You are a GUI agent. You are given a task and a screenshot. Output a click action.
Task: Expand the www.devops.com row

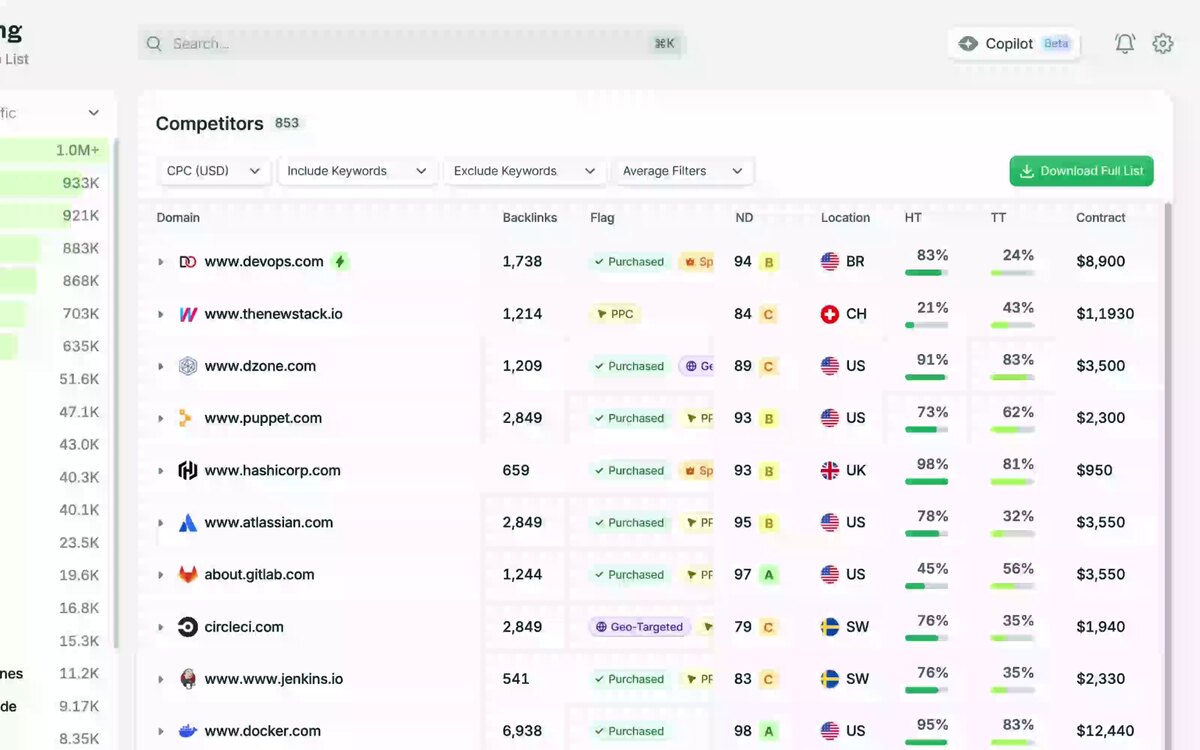pyautogui.click(x=161, y=262)
